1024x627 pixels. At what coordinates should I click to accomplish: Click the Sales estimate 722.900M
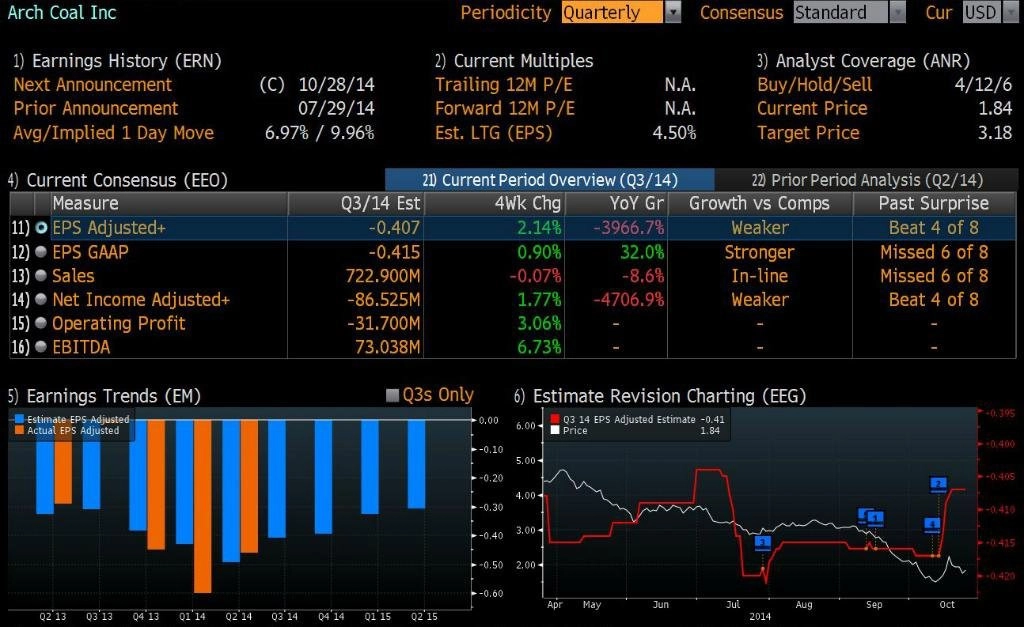[x=383, y=276]
